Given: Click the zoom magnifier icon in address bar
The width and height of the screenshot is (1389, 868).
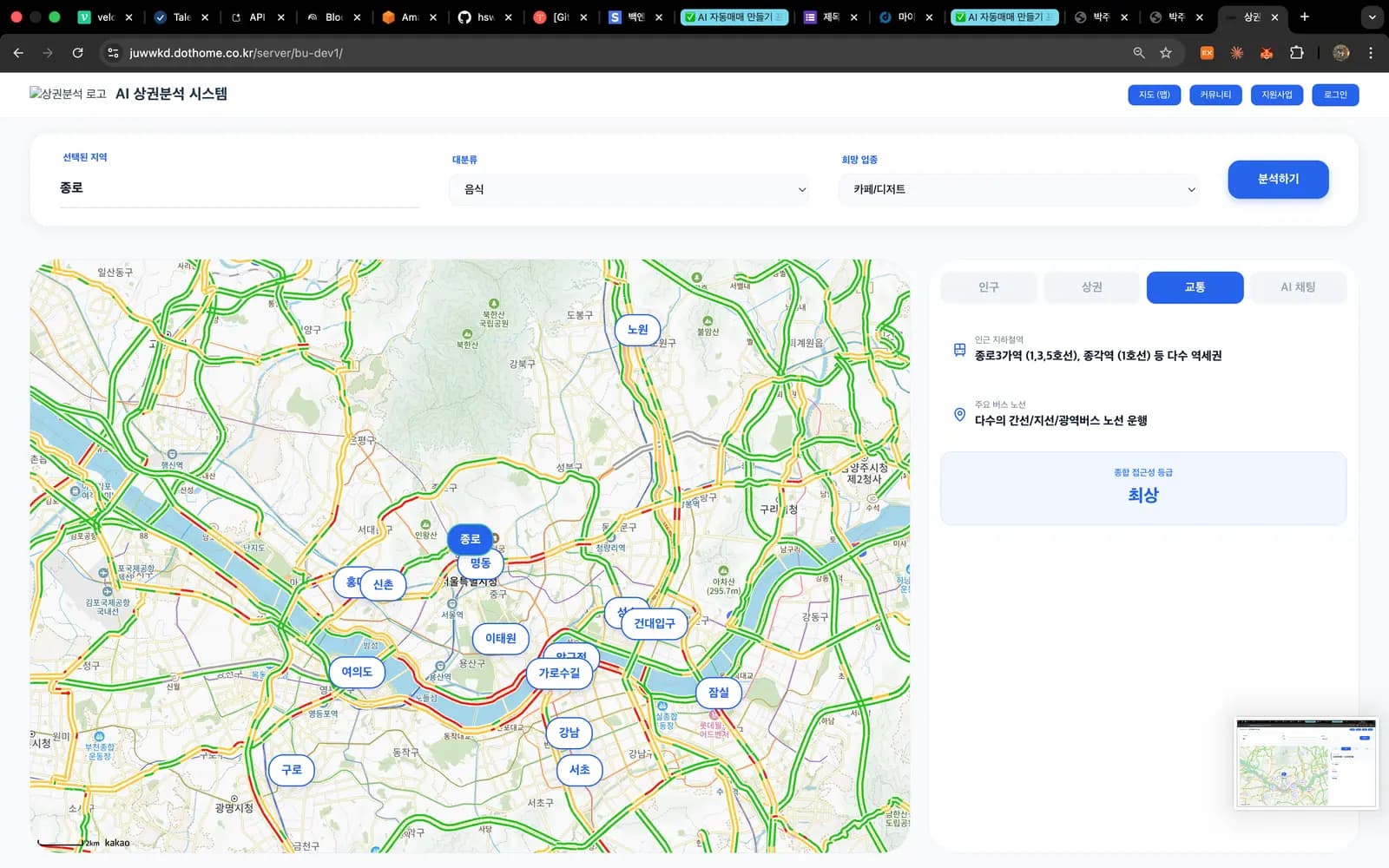Looking at the screenshot, I should click(x=1139, y=53).
